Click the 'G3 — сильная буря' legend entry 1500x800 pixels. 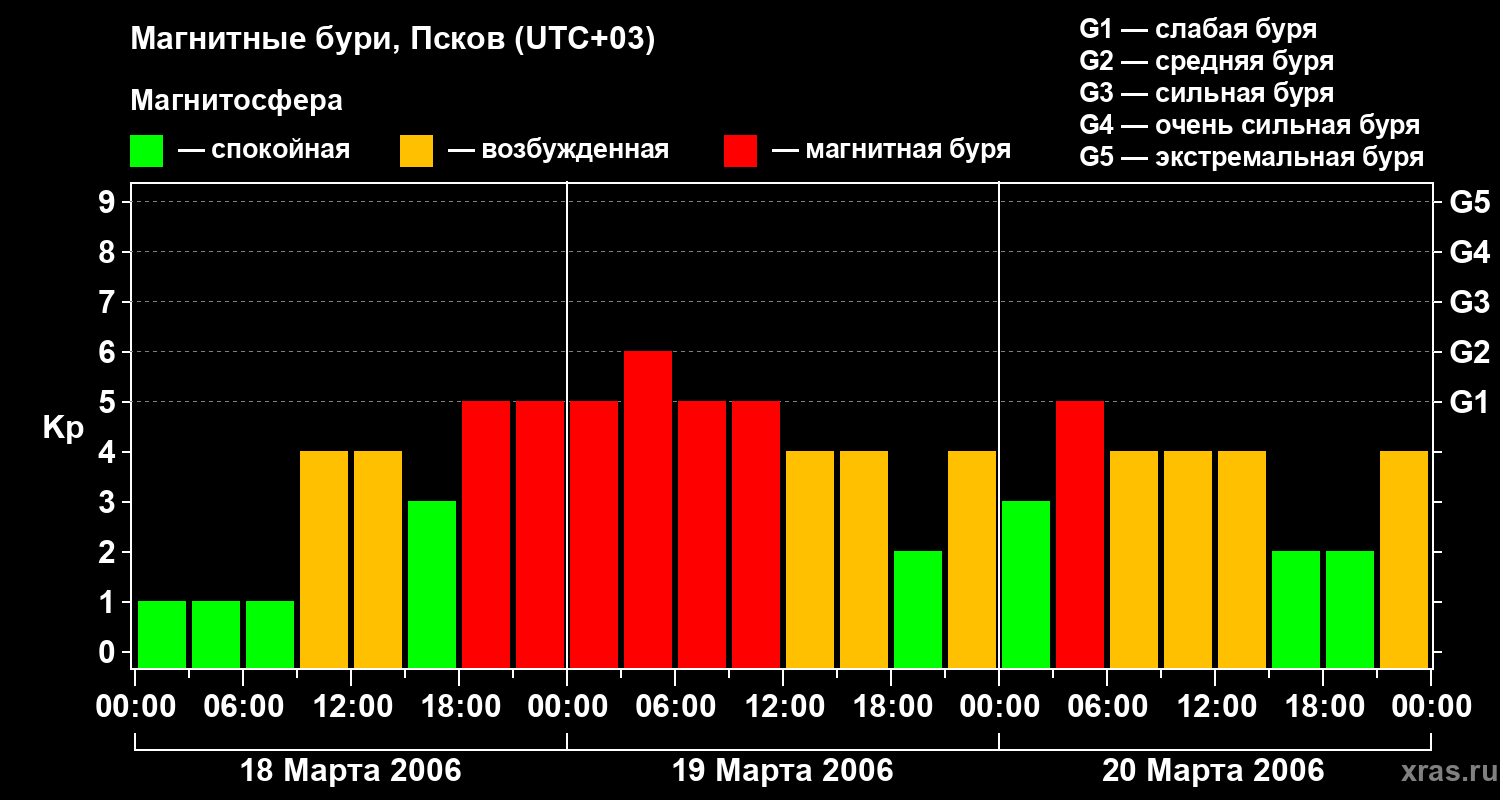1206,93
